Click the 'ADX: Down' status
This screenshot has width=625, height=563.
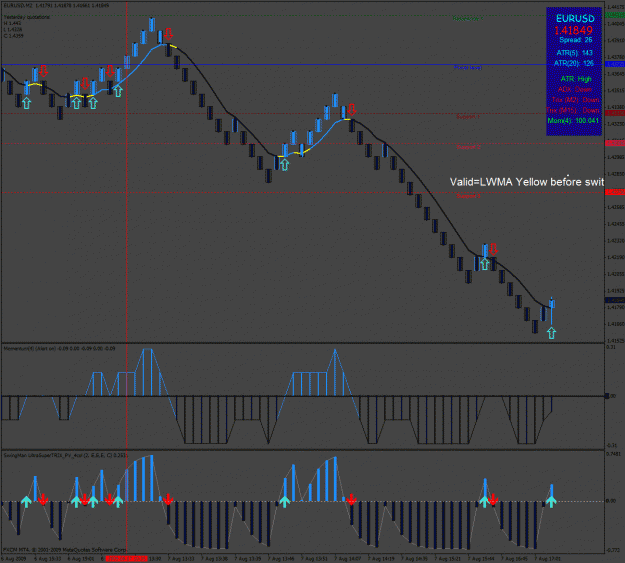tap(575, 89)
